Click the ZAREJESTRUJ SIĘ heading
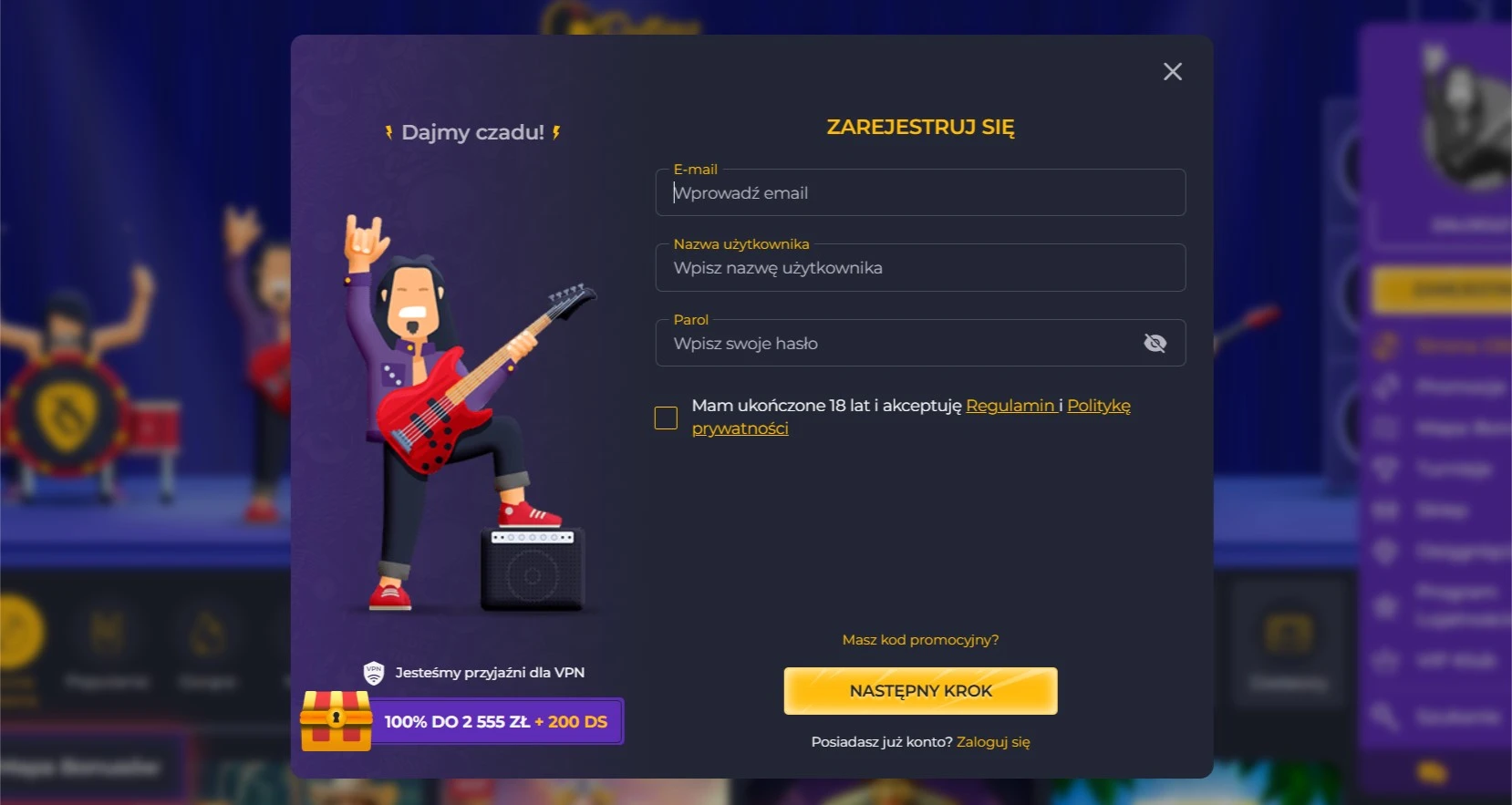Viewport: 1512px width, 805px height. point(920,127)
